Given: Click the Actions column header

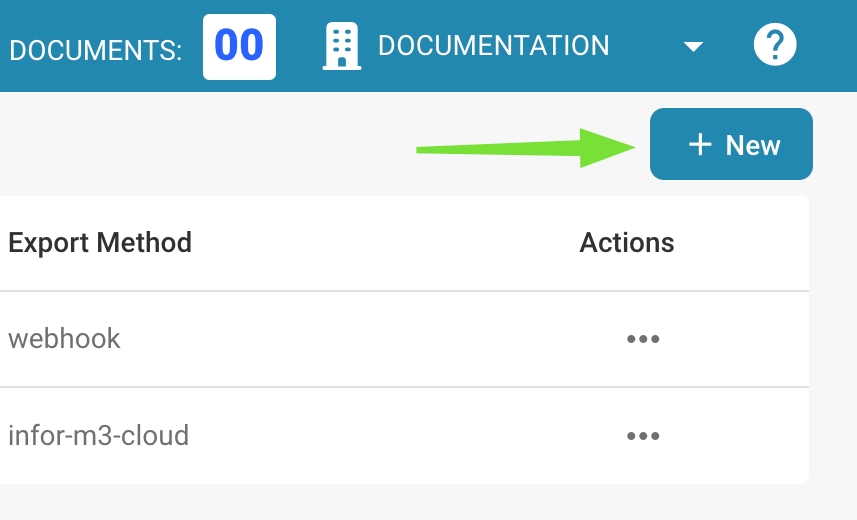Looking at the screenshot, I should 627,243.
